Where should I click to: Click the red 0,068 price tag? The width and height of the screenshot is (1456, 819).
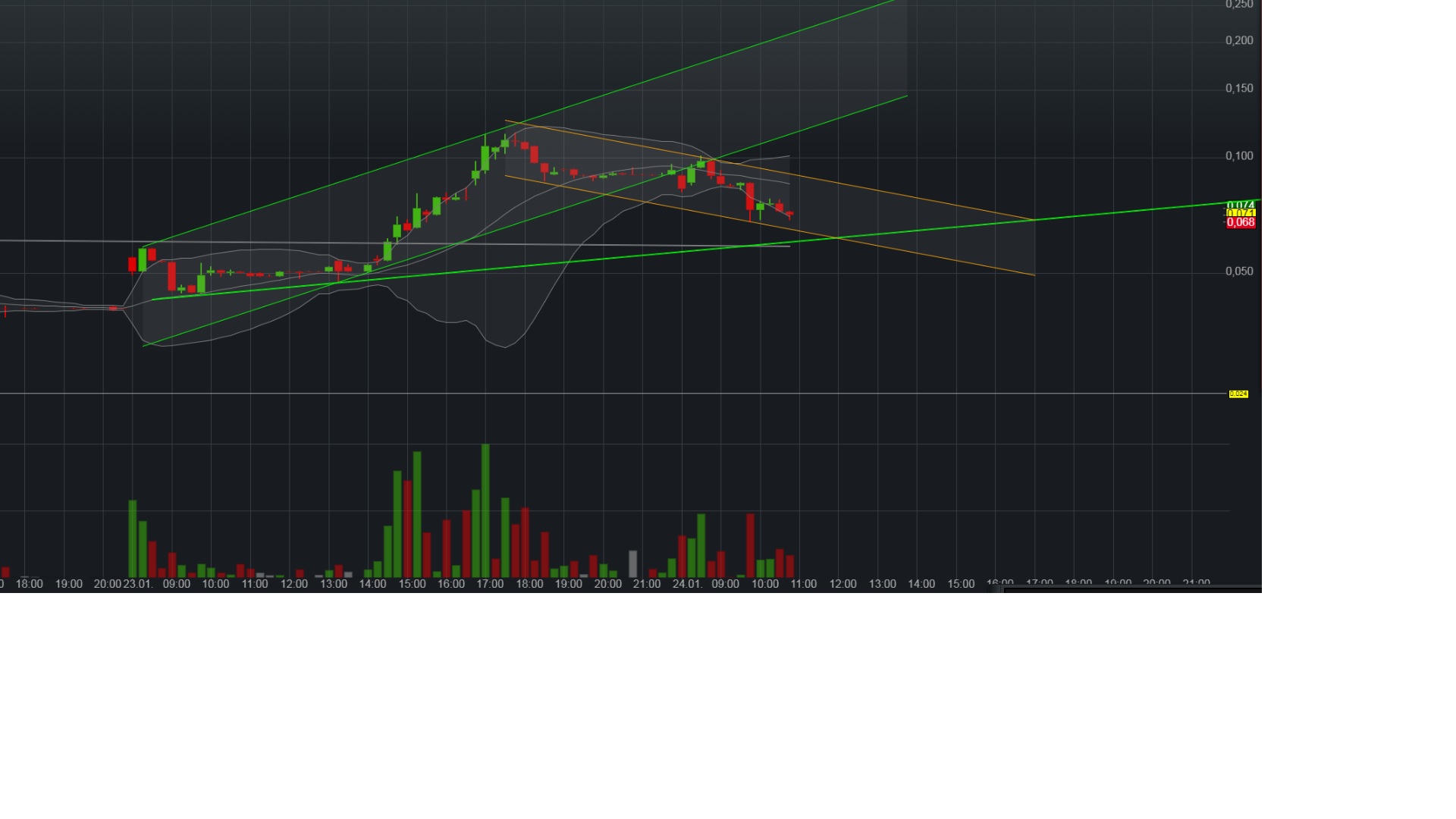[1241, 223]
